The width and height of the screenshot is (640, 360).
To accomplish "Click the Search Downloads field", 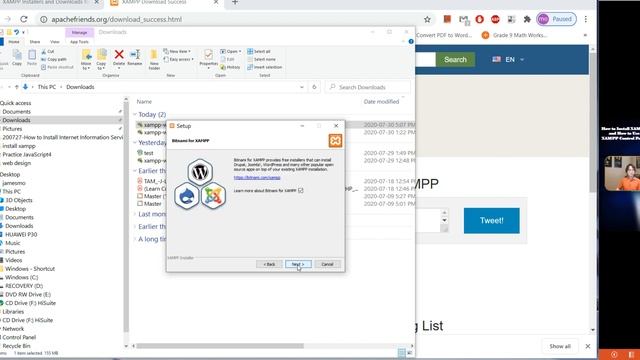I will tap(367, 87).
